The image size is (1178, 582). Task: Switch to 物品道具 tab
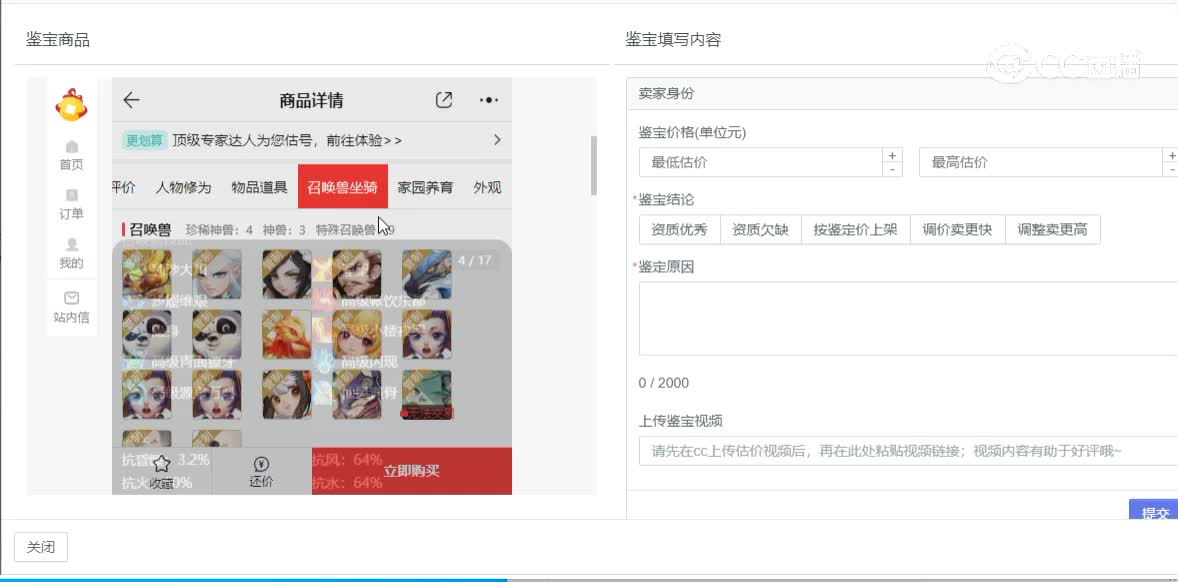click(259, 187)
